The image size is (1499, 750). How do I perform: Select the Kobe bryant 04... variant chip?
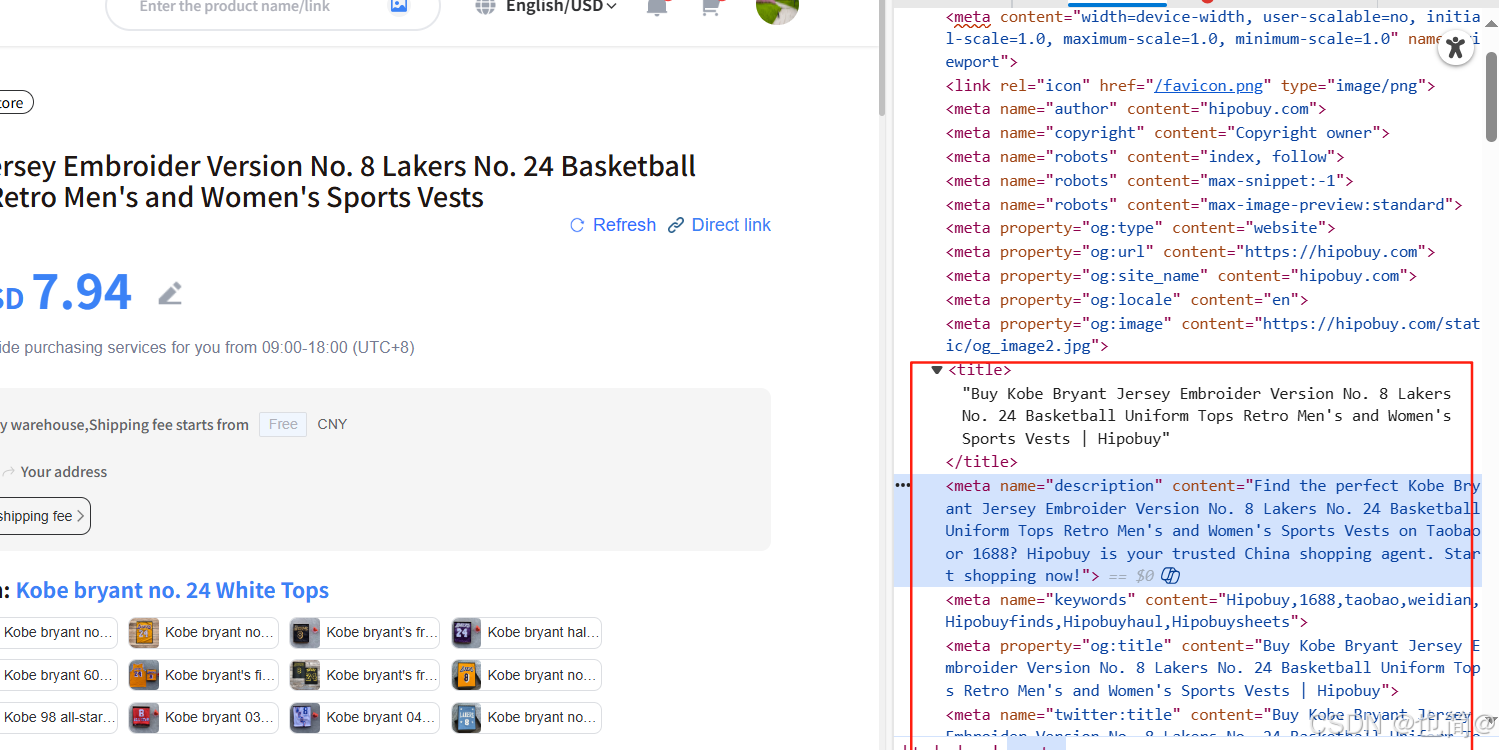(x=365, y=717)
